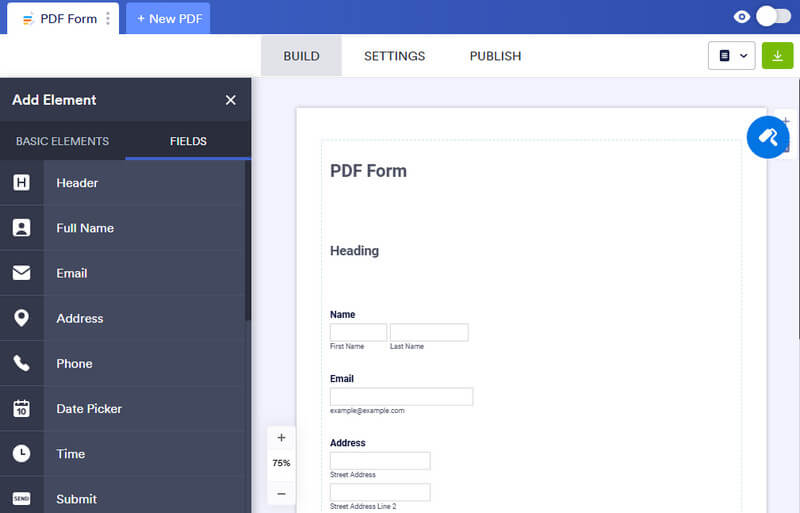Switch to the Fields tab
This screenshot has width=800, height=513.
[x=188, y=141]
